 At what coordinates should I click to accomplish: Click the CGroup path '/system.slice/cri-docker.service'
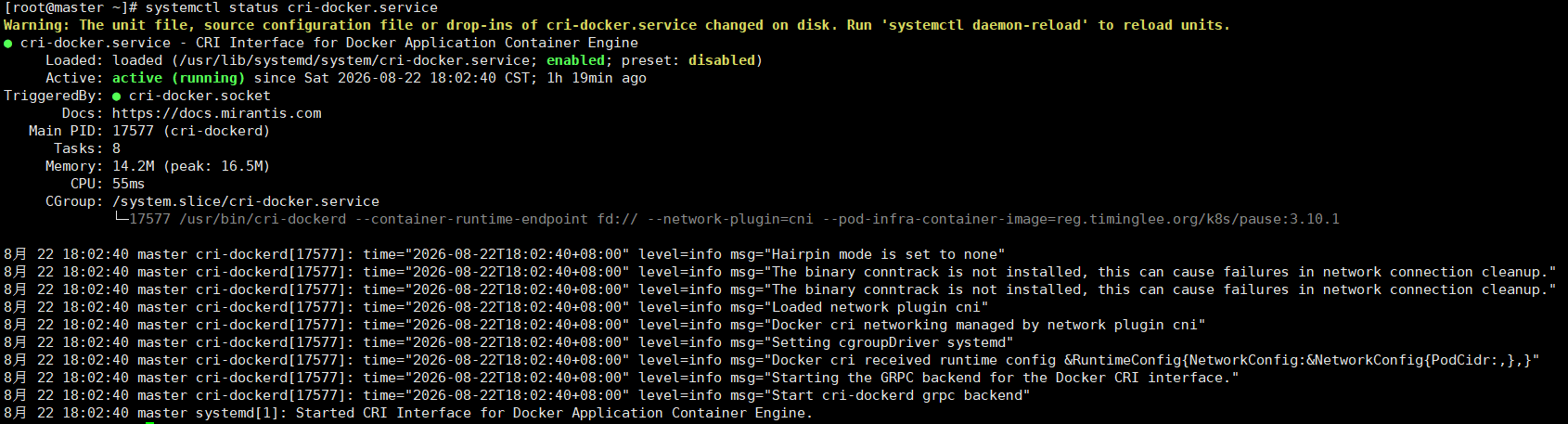246,201
